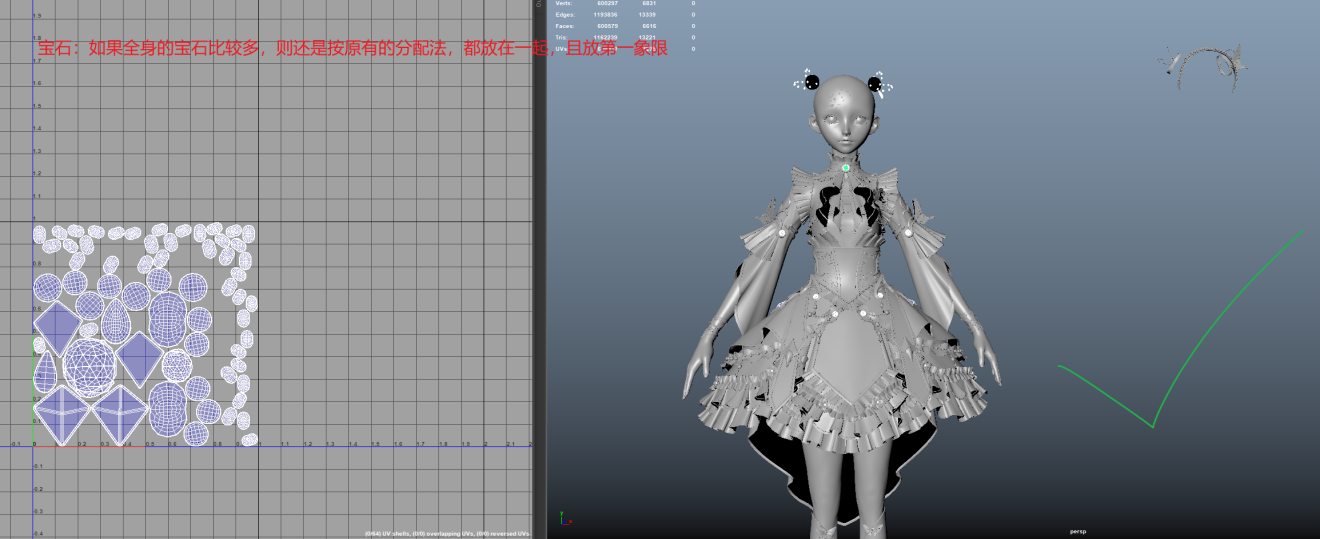The width and height of the screenshot is (1320, 539).
Task: Select the central teardrop-shaped UV shell
Action: coord(116,322)
